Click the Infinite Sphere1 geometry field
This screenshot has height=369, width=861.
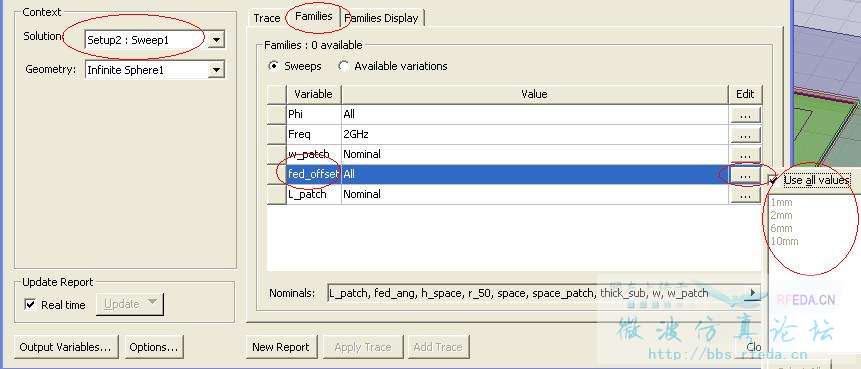click(x=147, y=70)
